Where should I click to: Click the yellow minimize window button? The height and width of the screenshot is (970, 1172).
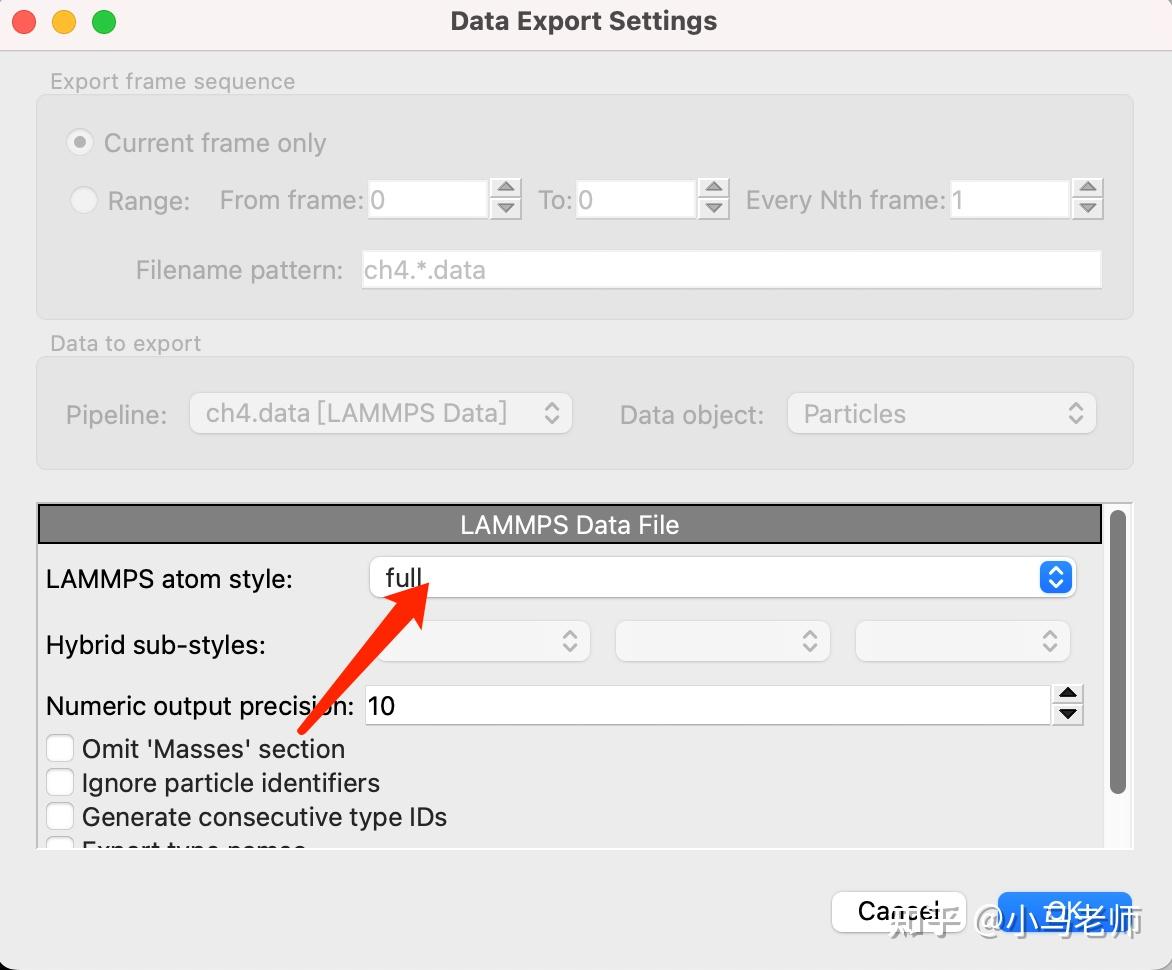coord(64,21)
